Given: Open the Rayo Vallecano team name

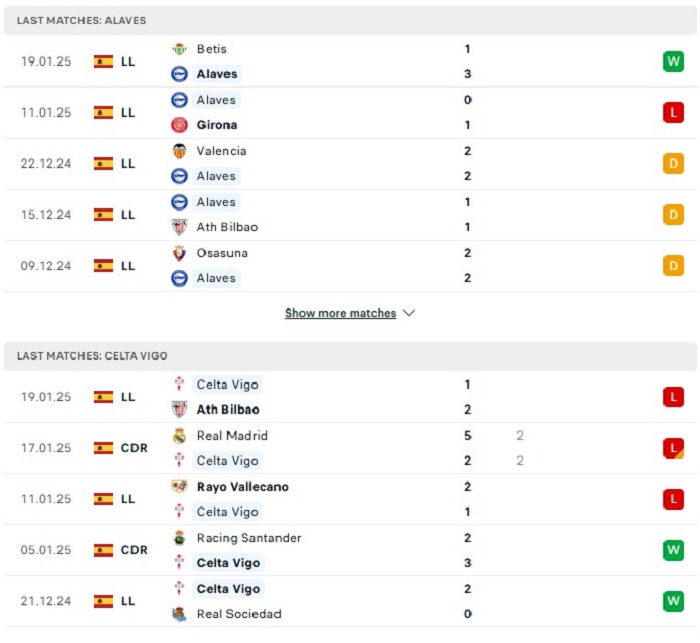Looking at the screenshot, I should click(x=243, y=487).
